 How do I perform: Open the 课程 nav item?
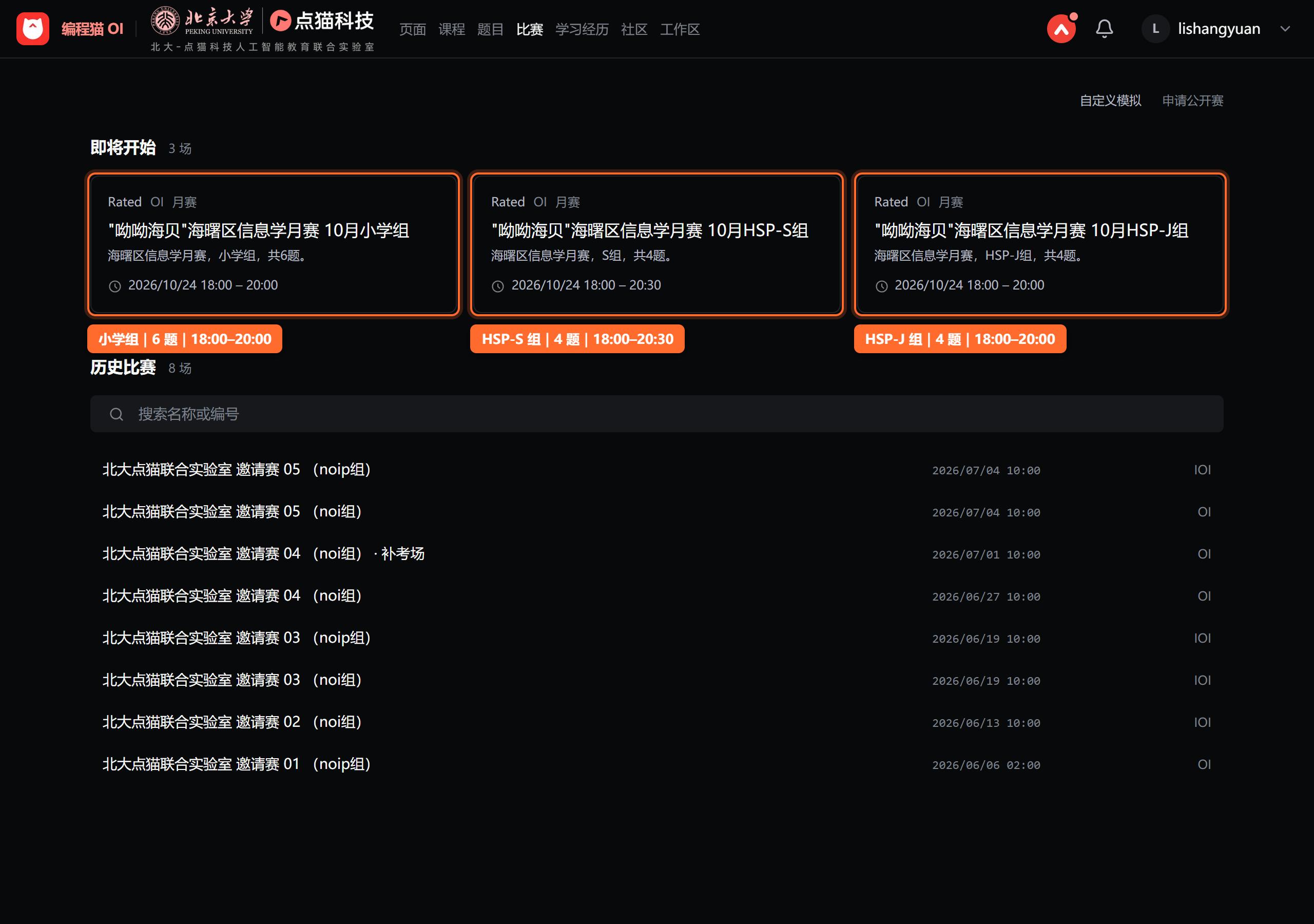tap(452, 29)
